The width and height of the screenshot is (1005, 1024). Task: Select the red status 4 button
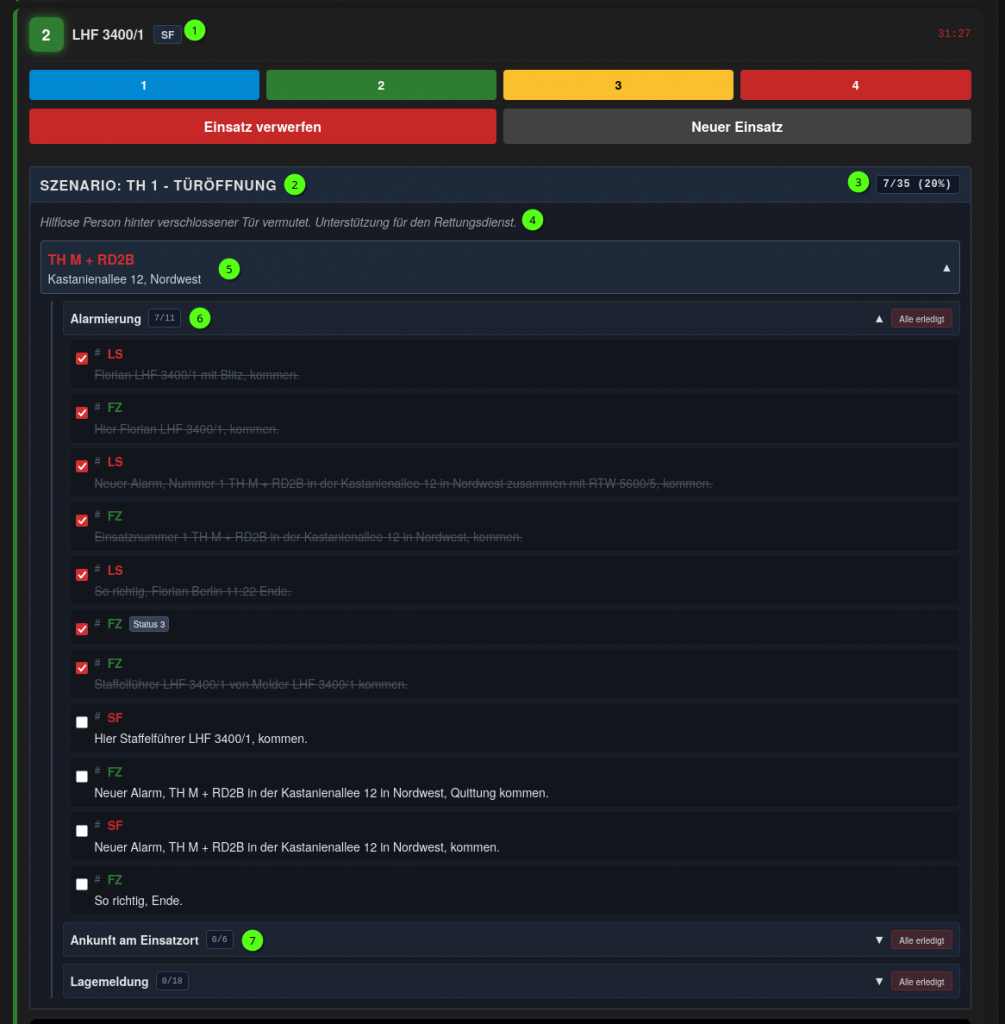(855, 85)
